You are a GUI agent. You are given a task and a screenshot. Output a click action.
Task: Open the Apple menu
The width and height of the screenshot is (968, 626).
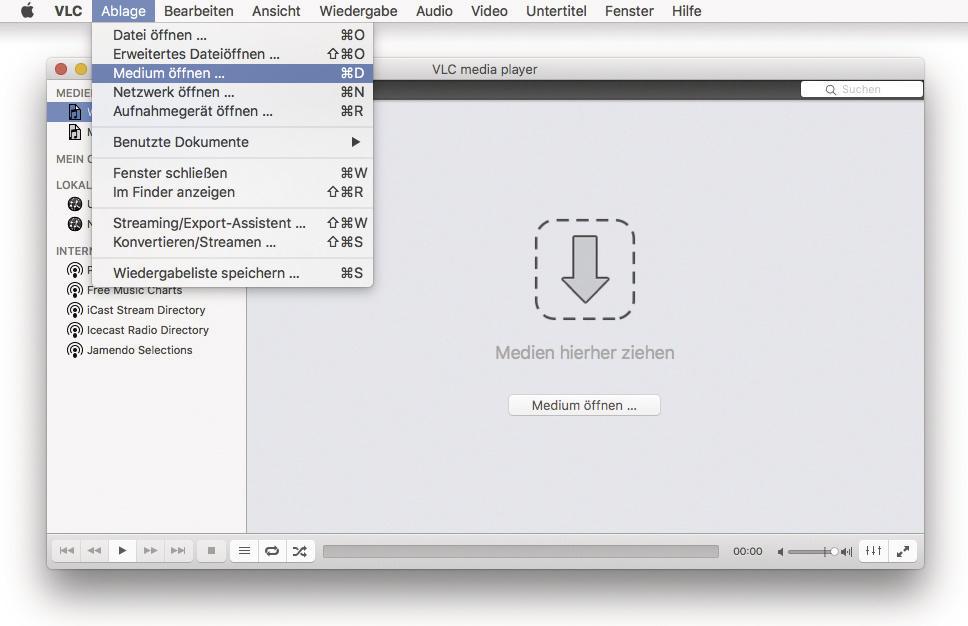27,10
